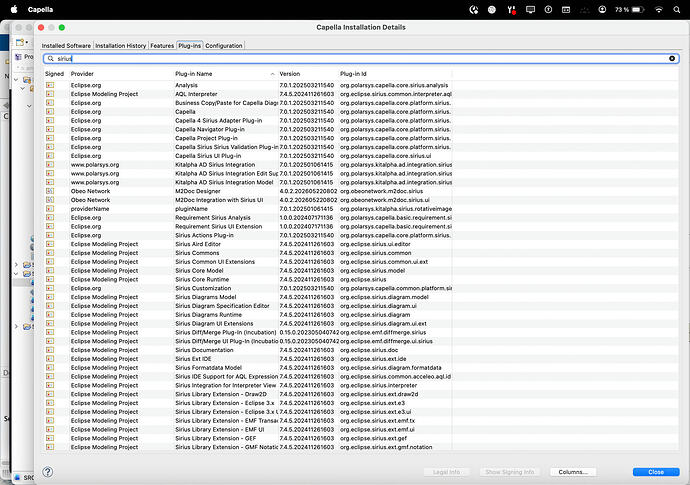Focus the plug-in filter text field

coord(361,59)
